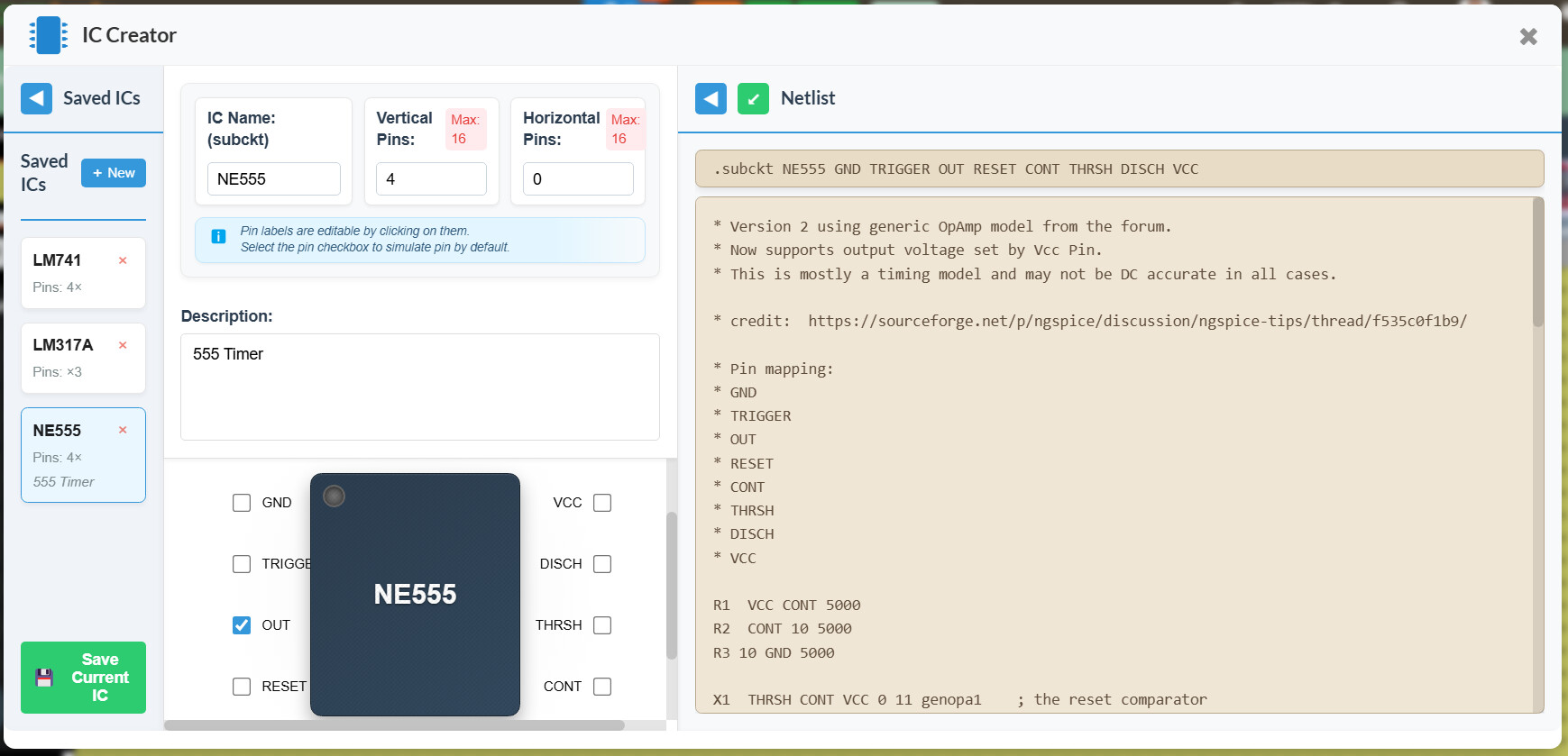Edit the Vertical Pins number field
This screenshot has width=1568, height=756.
431,178
